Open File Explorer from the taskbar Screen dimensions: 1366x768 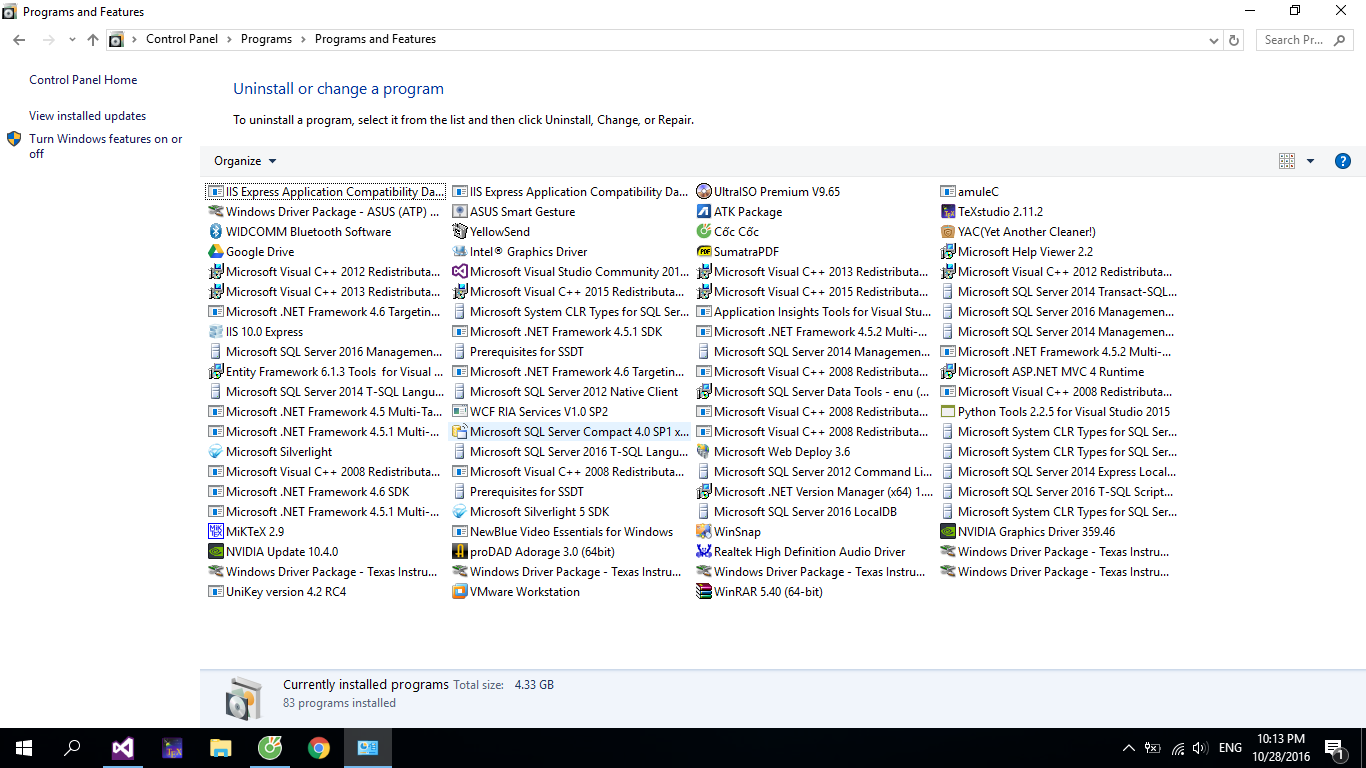[x=221, y=748]
